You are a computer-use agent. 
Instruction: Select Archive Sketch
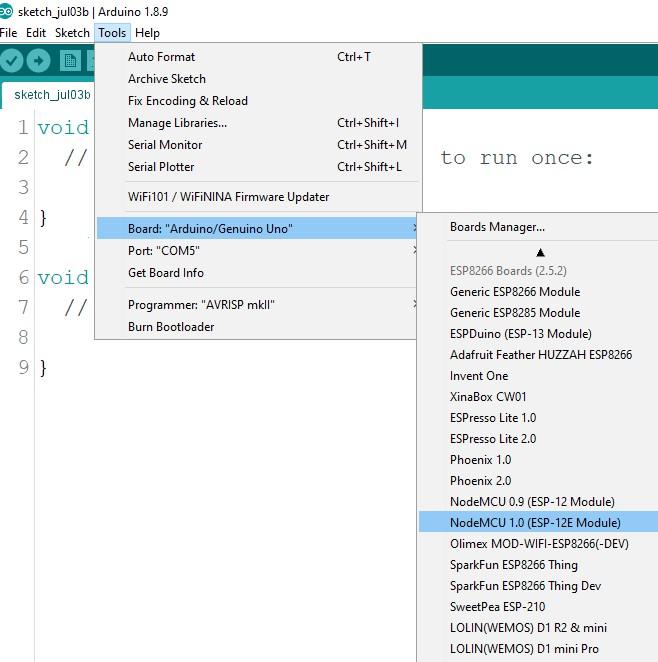pyautogui.click(x=257, y=79)
